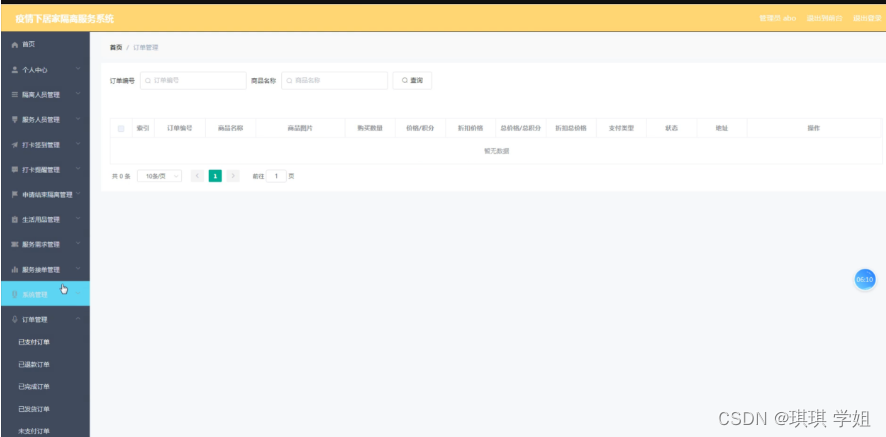Expand 生活用品管理 with its chevron
The width and height of the screenshot is (886, 437).
click(78, 218)
